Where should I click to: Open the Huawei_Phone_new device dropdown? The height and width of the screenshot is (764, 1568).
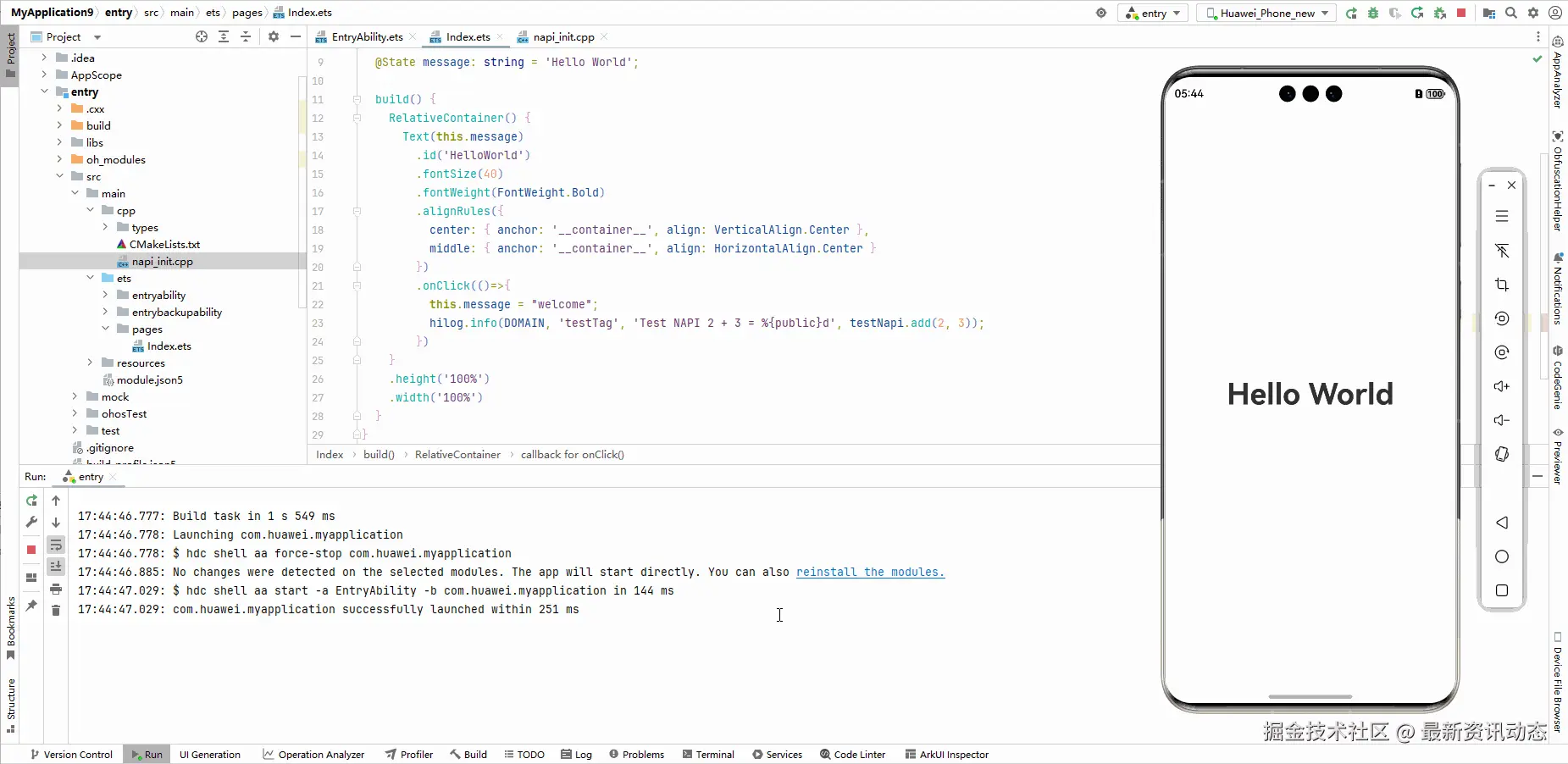(1266, 13)
